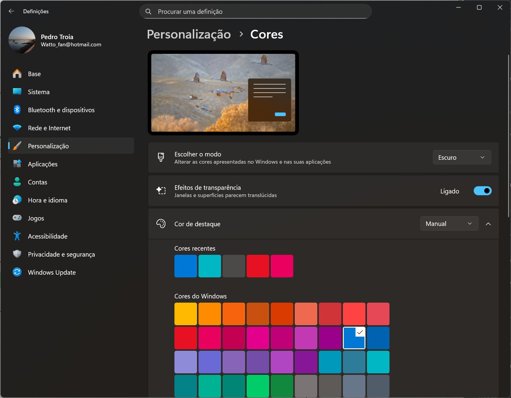This screenshot has width=511, height=398.
Task: Select the Bluetooth e dispositivos icon
Action: click(17, 110)
